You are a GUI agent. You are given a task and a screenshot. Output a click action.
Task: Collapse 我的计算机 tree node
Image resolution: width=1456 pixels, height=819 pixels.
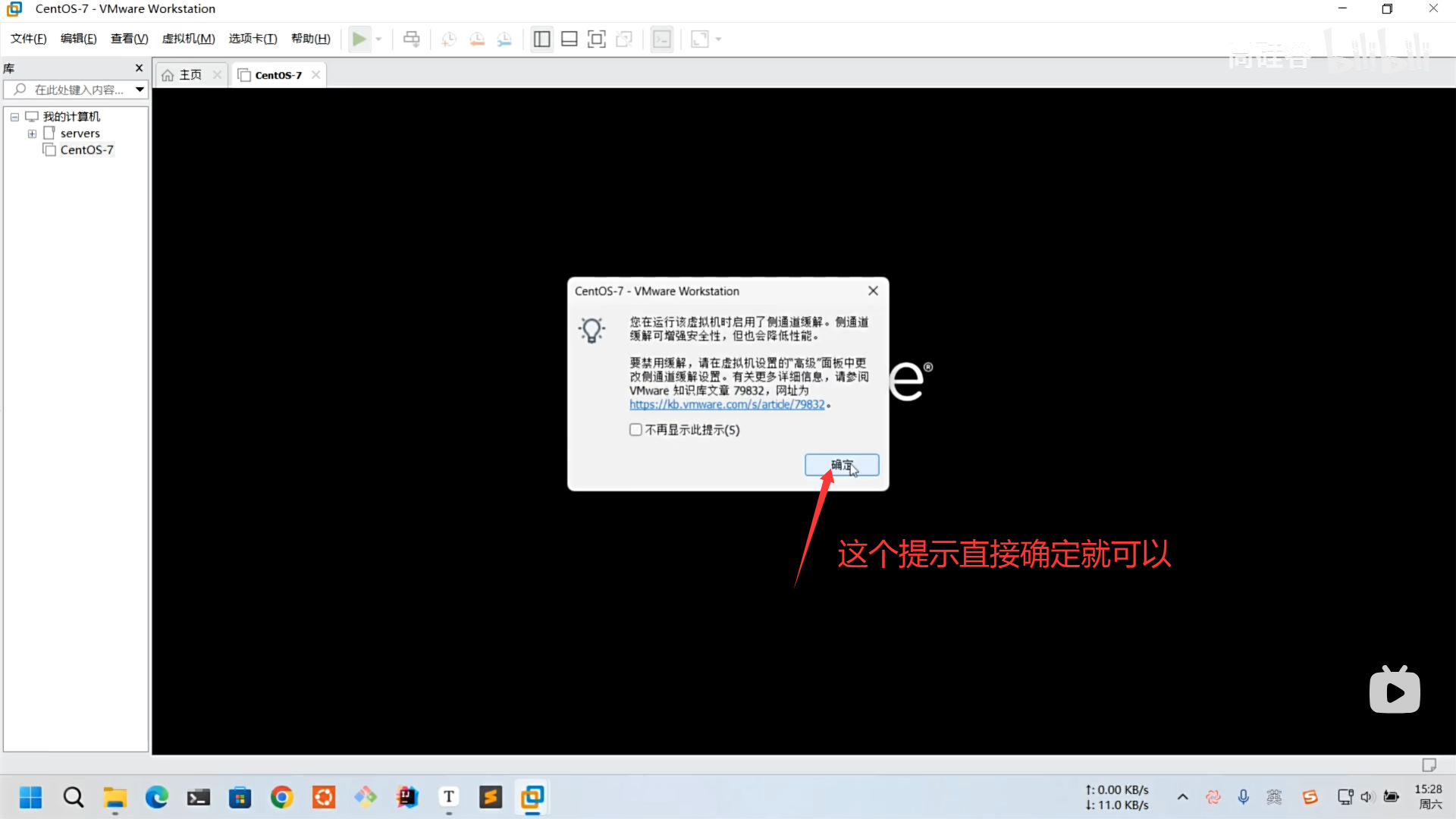[x=14, y=117]
